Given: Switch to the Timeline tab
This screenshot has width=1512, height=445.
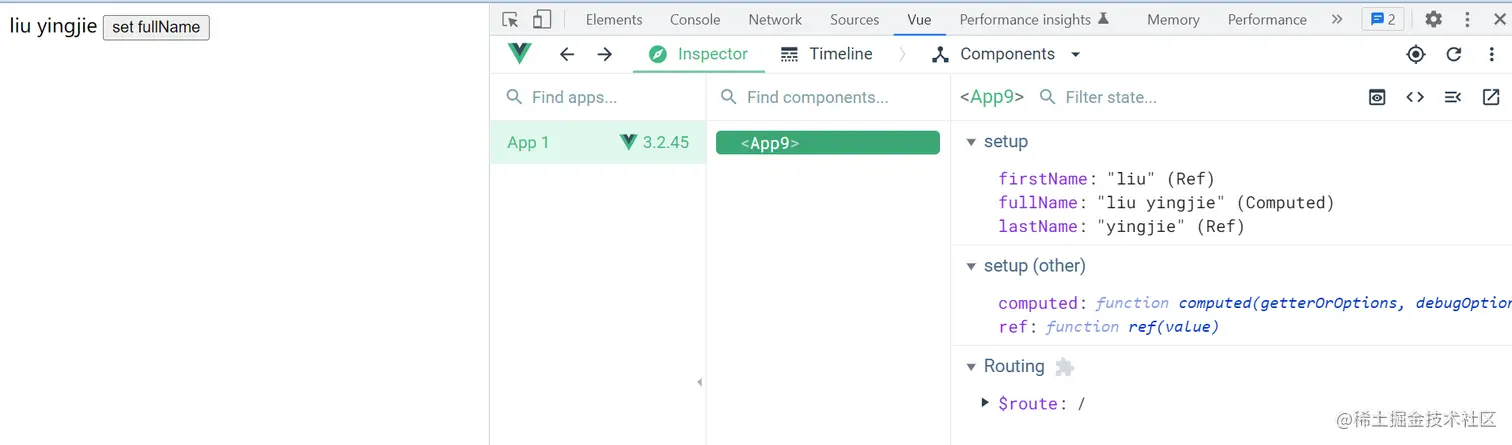Looking at the screenshot, I should tap(826, 54).
